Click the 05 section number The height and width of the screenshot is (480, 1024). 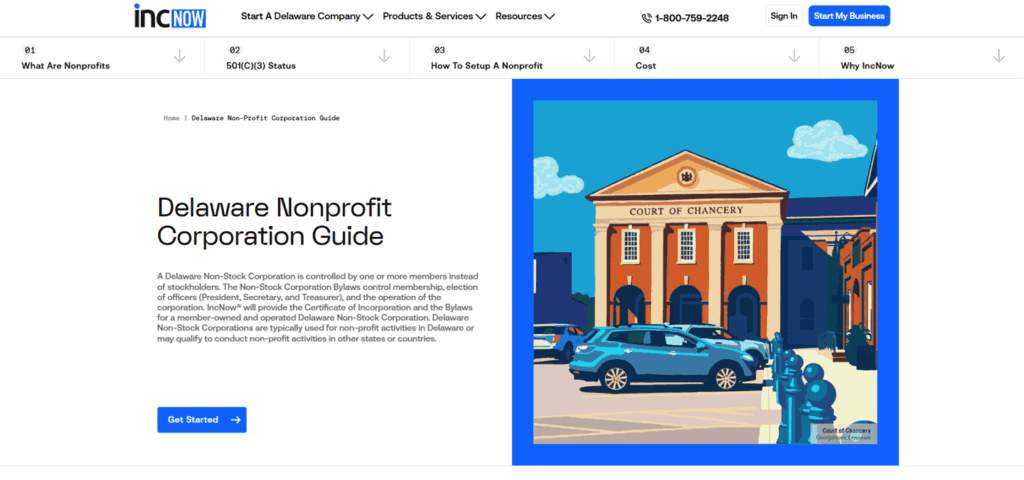849,50
